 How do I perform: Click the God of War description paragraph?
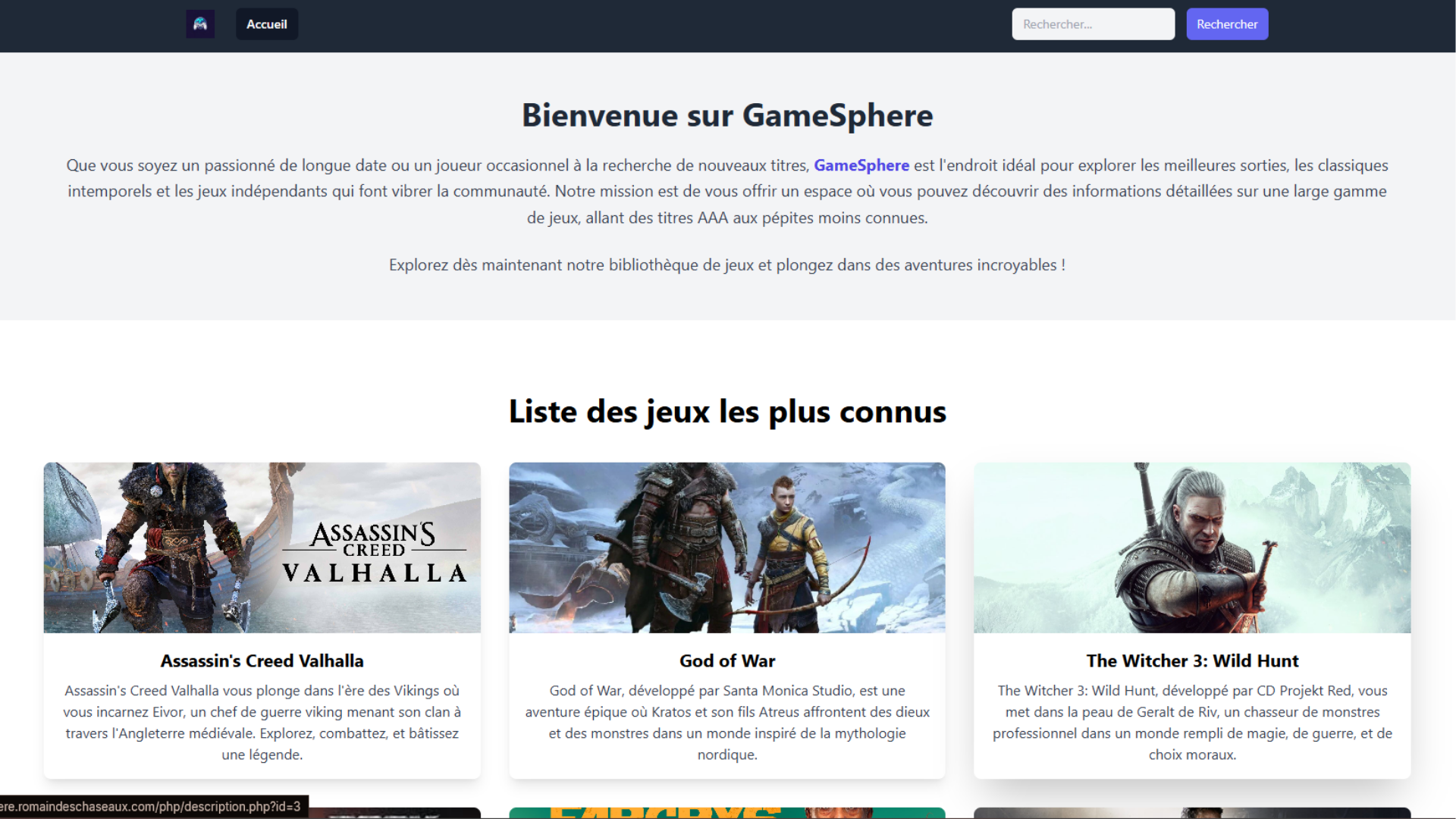click(727, 723)
